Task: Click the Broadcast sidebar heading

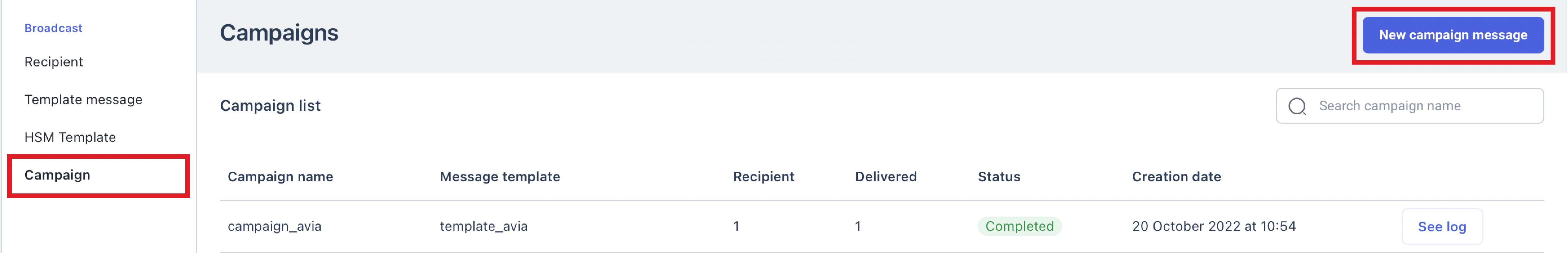Action: (x=53, y=28)
